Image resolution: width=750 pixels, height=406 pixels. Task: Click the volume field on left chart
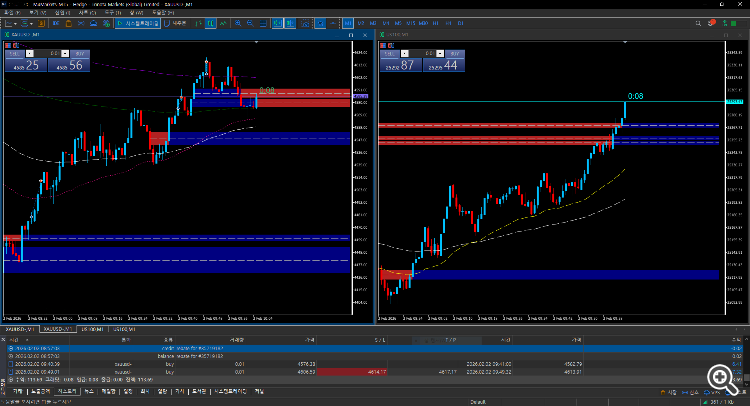[47, 54]
